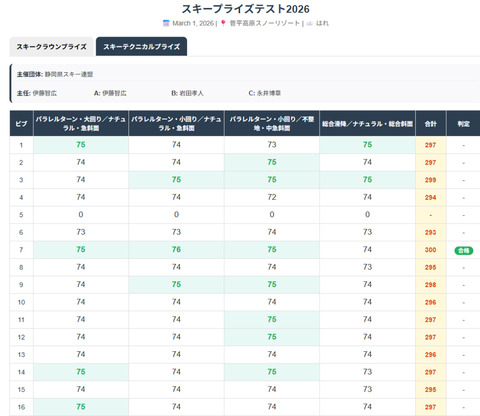Viewport: 480px width, 416px height.
Task: Switch to the スキークラウンプライズ tab
Action: tap(52, 47)
